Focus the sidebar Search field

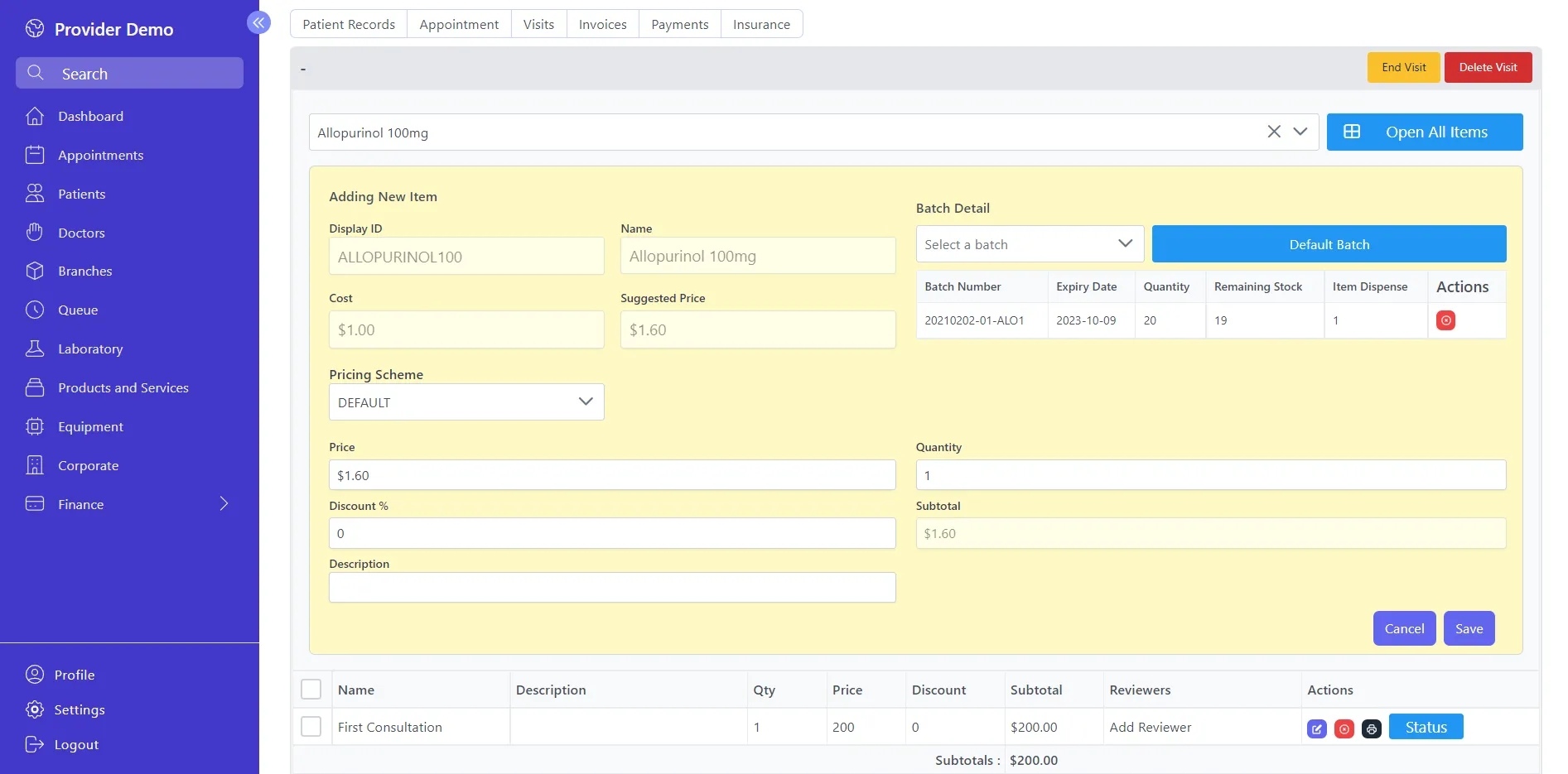pos(129,73)
